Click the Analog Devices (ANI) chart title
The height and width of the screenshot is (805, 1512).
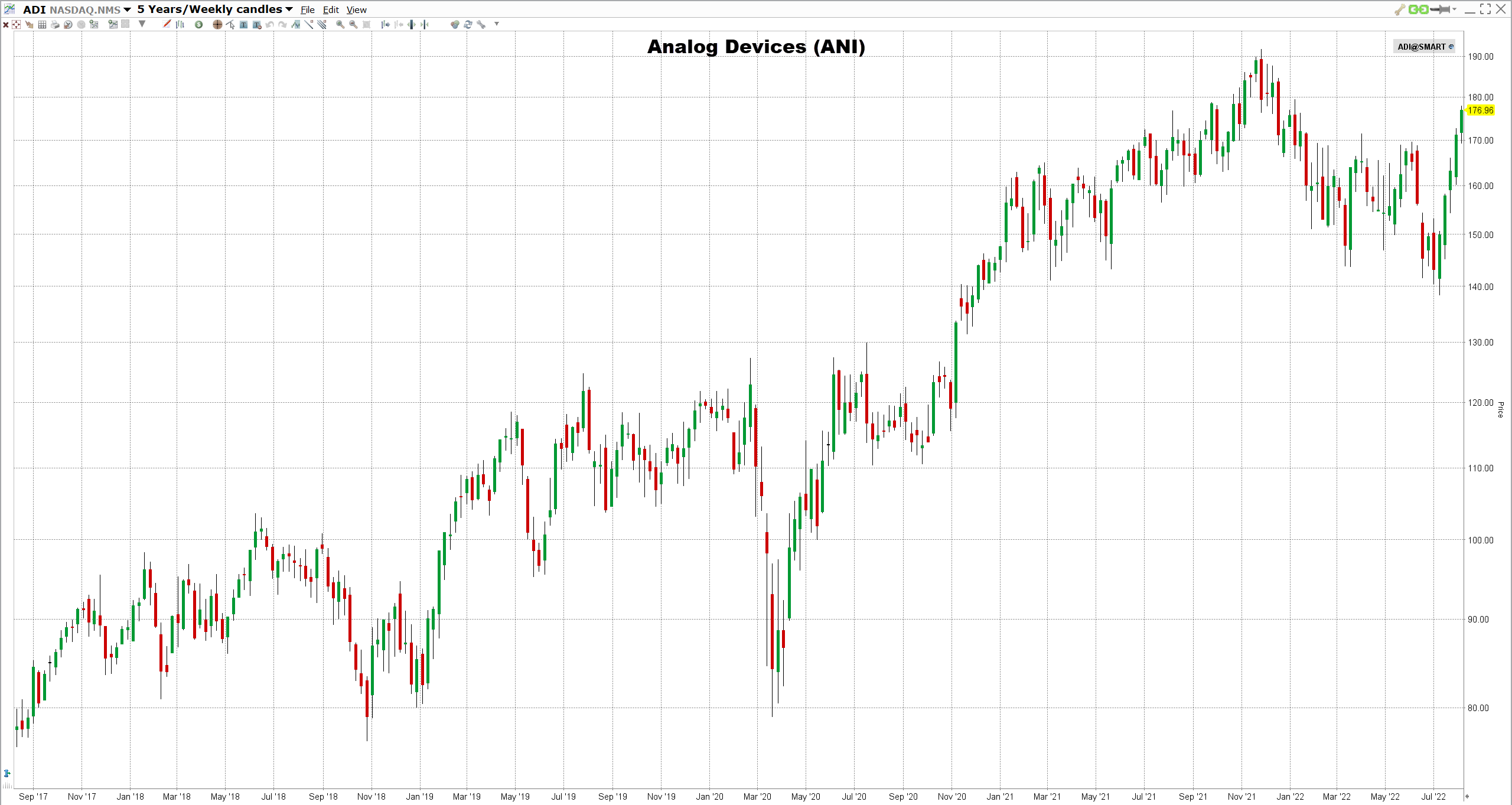tap(756, 47)
